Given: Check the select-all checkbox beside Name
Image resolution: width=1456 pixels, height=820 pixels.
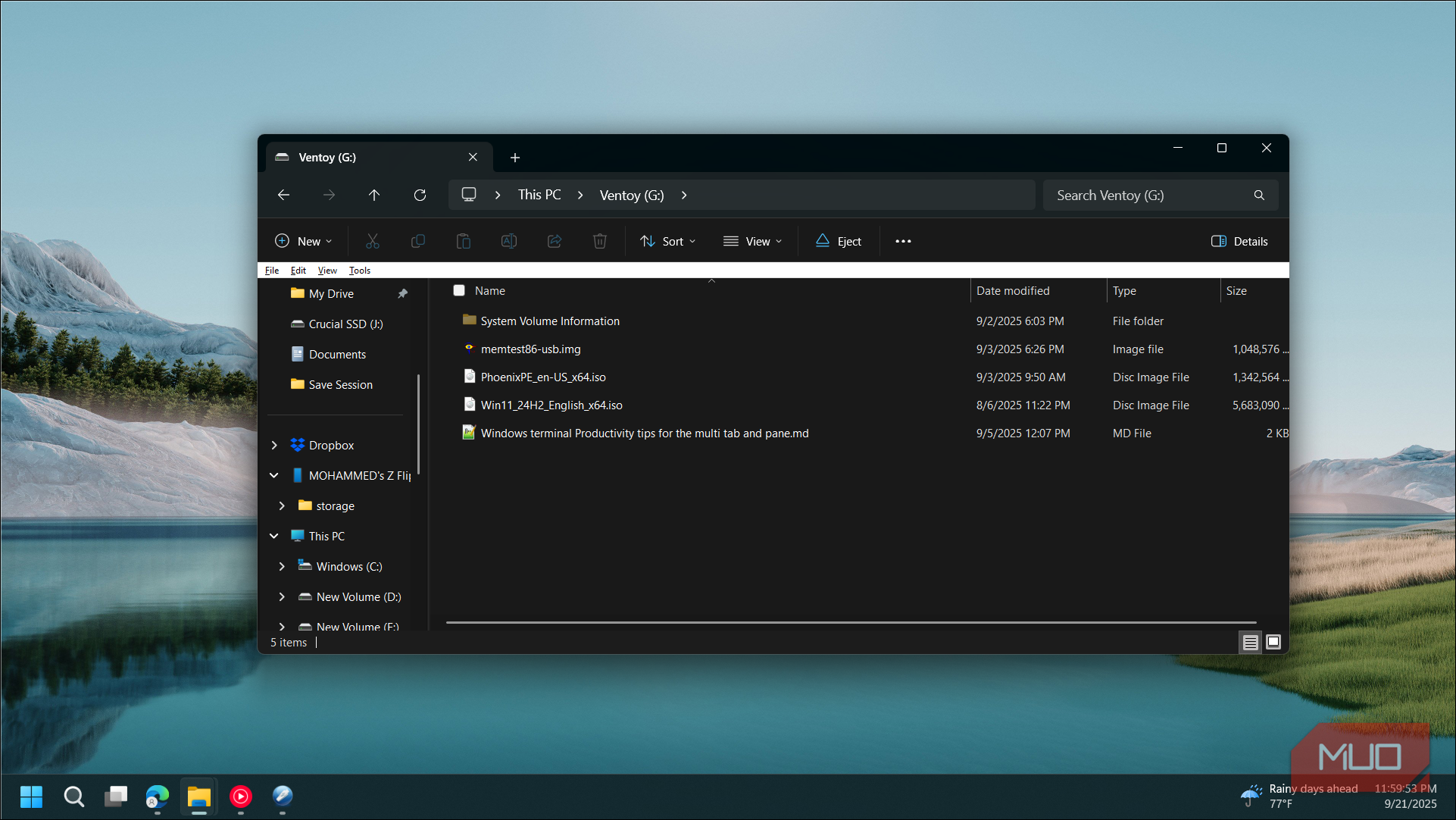Looking at the screenshot, I should click(x=459, y=291).
